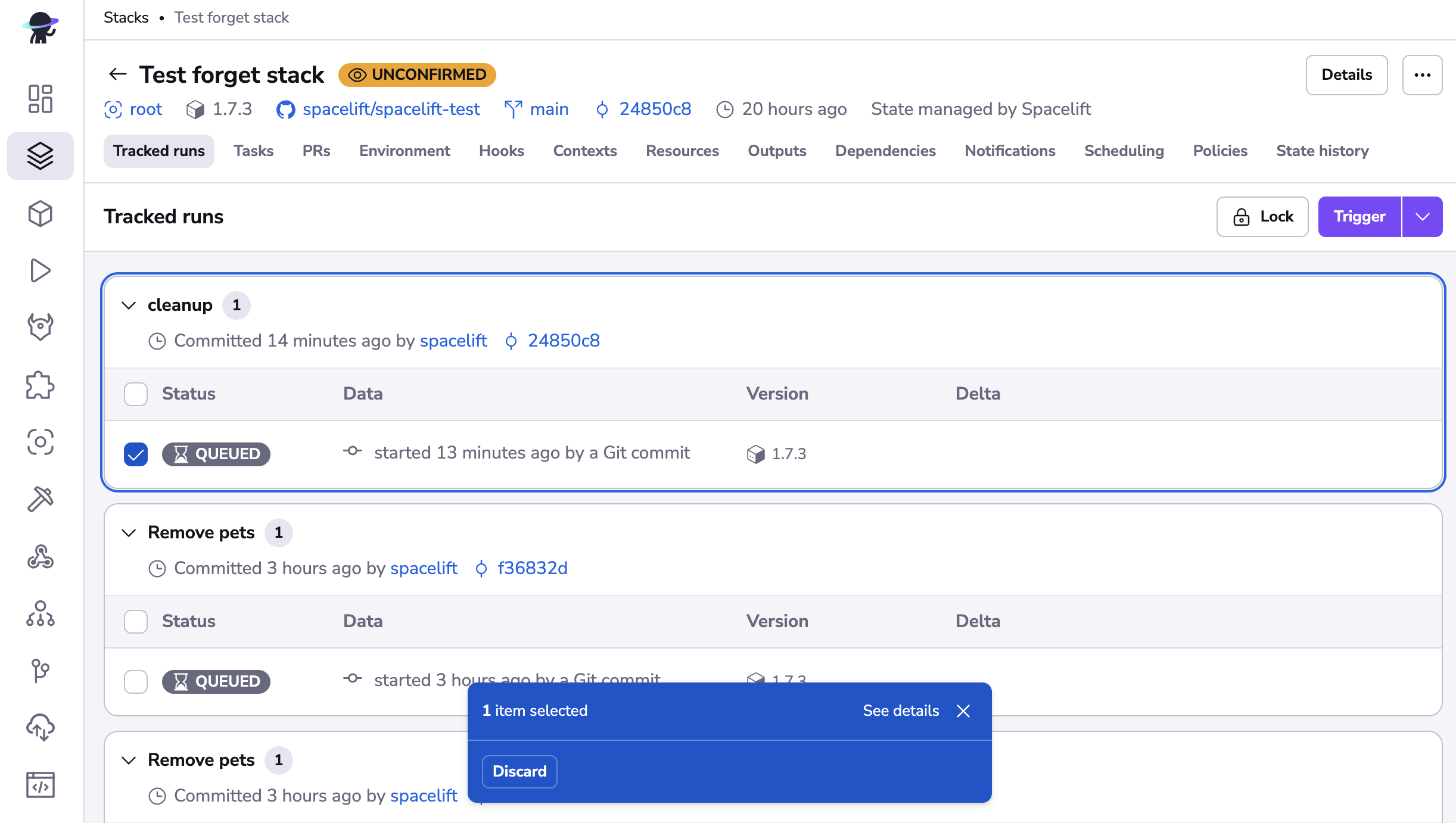Viewport: 1456px width, 823px height.
Task: Select the Blueprints cube icon
Action: 40,214
